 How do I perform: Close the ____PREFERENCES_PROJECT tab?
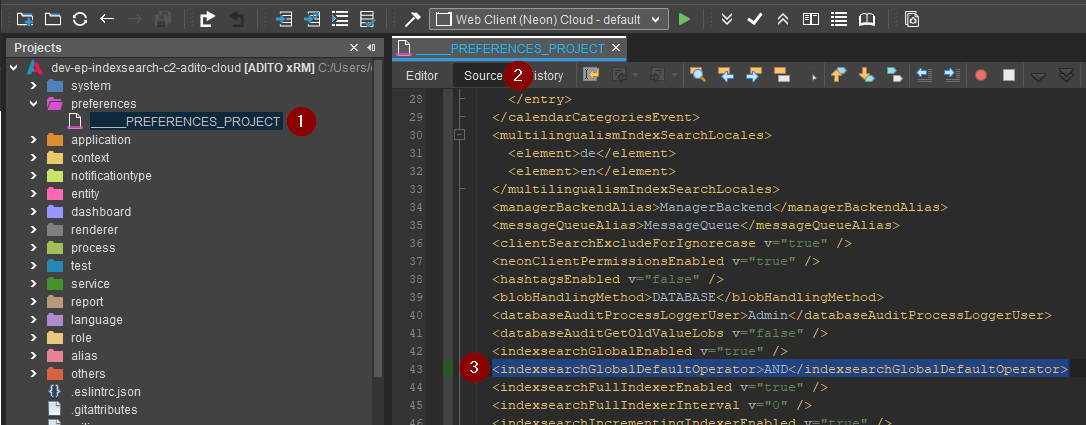[615, 48]
